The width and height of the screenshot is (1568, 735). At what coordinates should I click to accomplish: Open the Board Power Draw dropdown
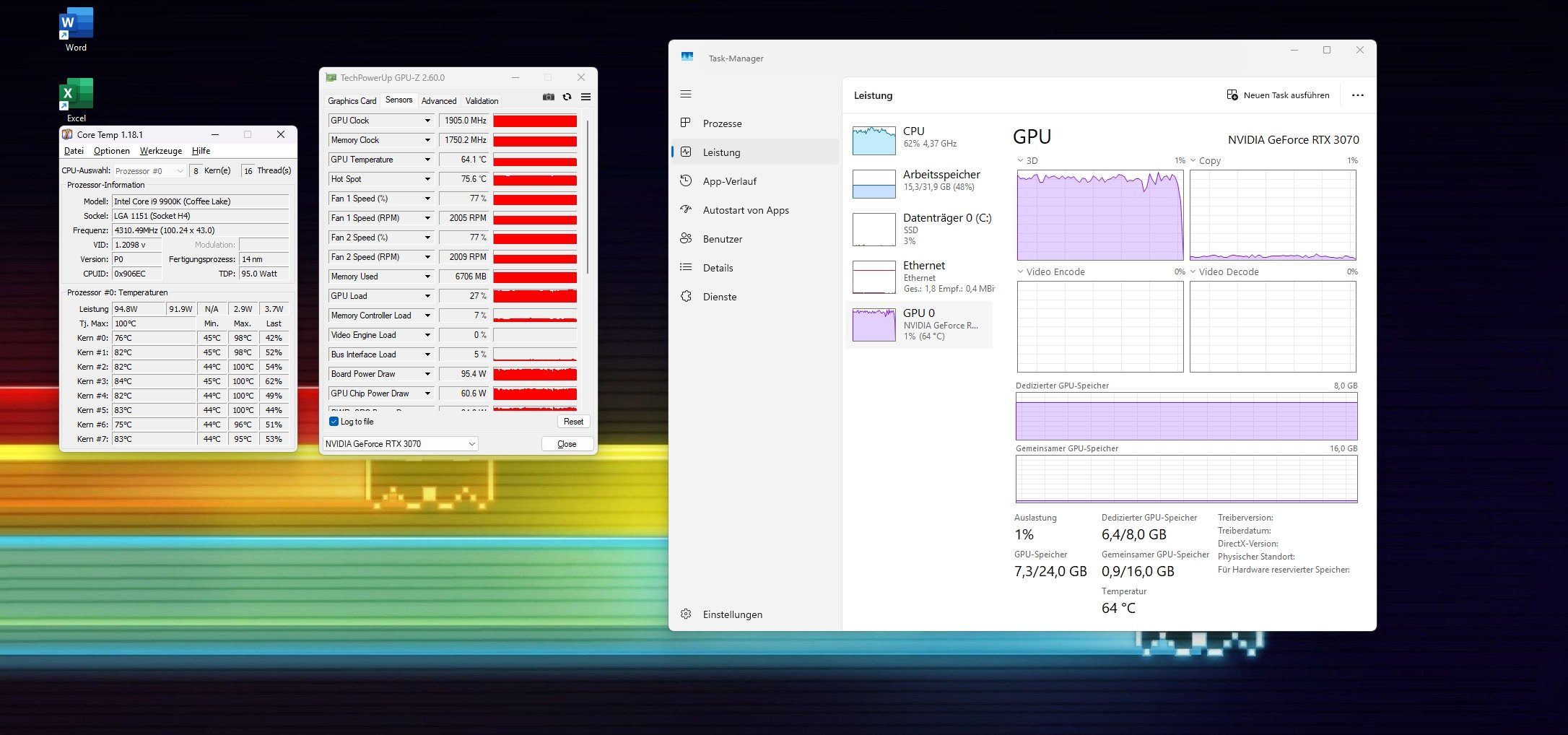click(427, 374)
